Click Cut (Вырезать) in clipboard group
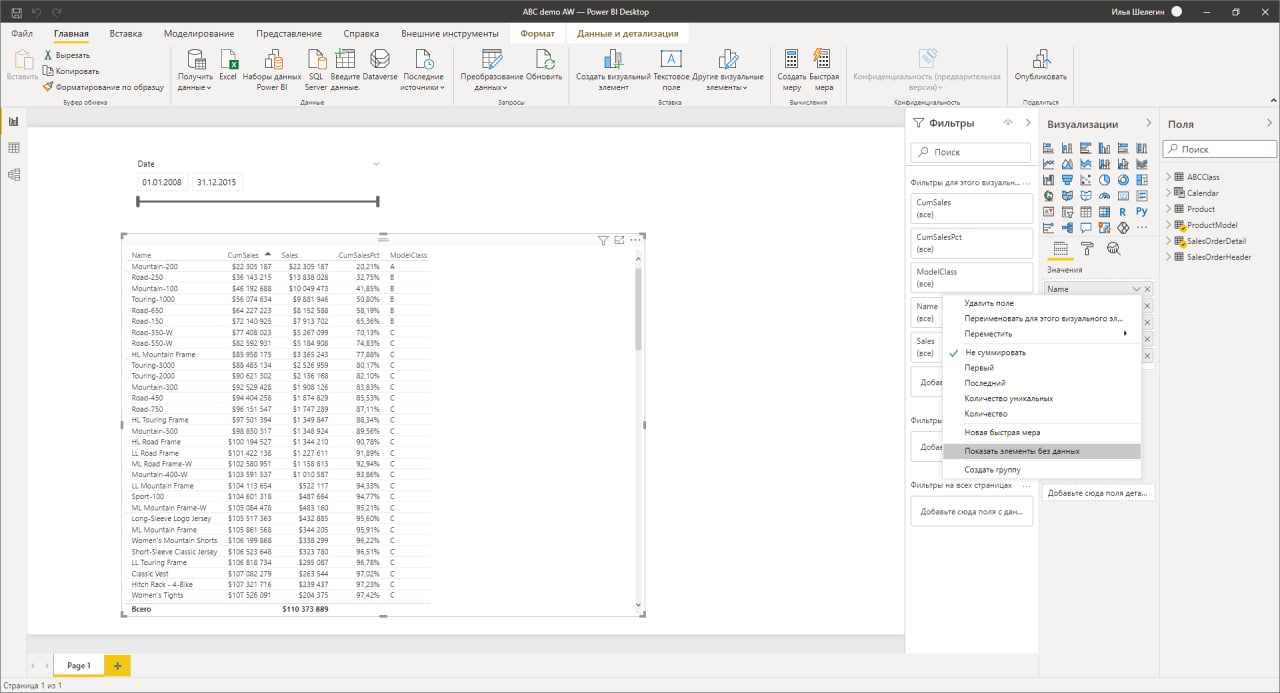This screenshot has width=1280, height=693. [65, 55]
